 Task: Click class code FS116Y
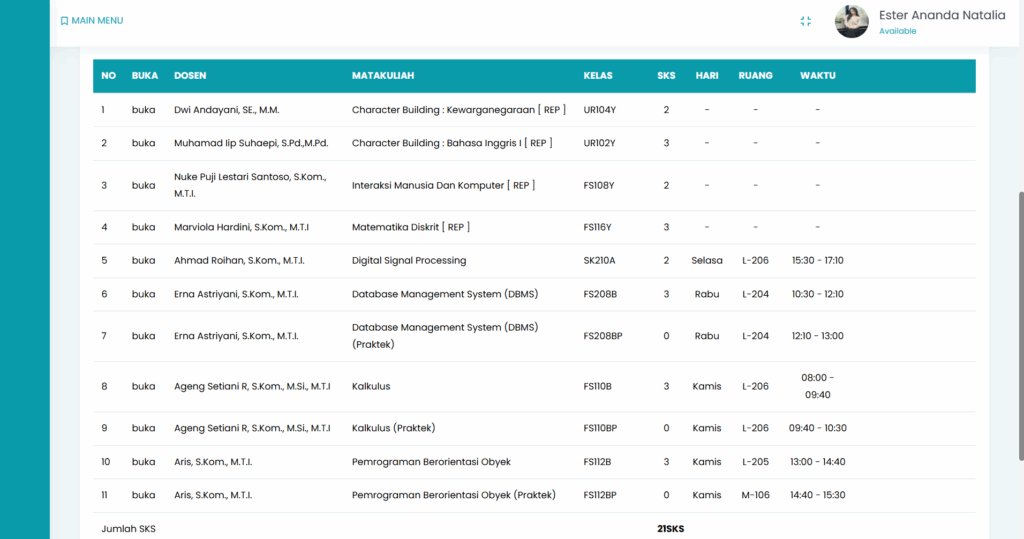pos(597,227)
